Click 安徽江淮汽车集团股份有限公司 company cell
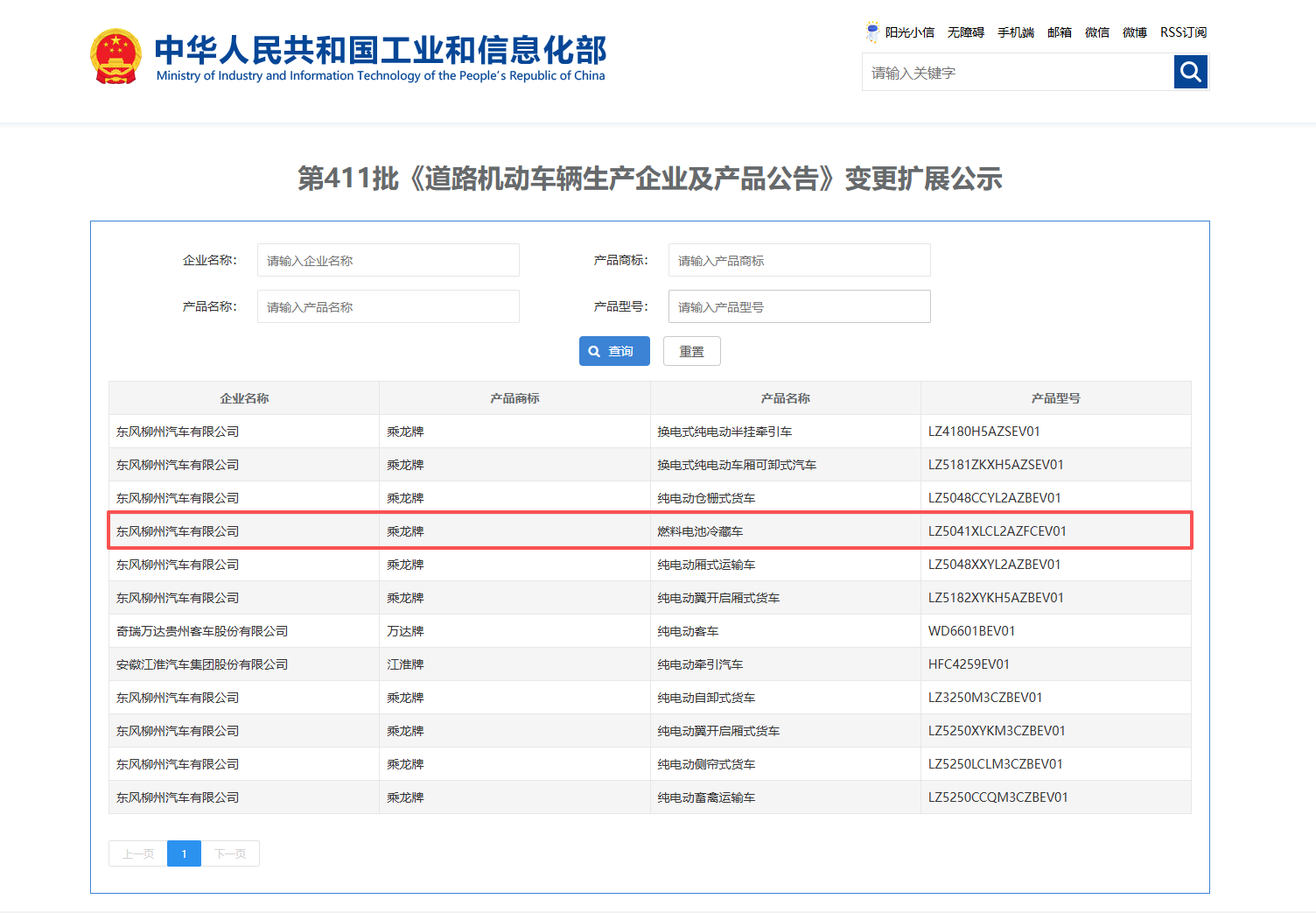 click(244, 664)
